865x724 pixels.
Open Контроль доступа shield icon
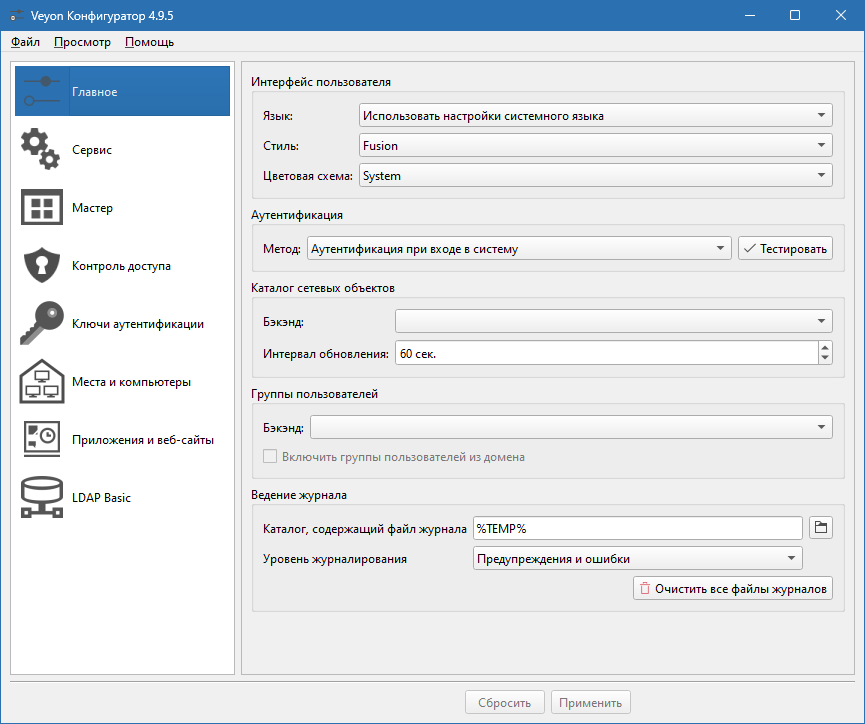pos(41,266)
